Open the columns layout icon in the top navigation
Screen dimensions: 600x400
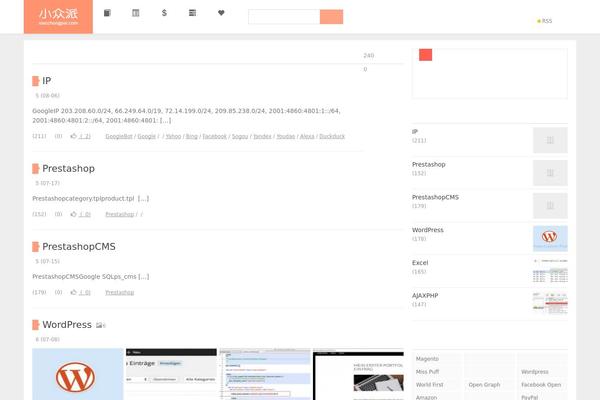pyautogui.click(x=135, y=13)
